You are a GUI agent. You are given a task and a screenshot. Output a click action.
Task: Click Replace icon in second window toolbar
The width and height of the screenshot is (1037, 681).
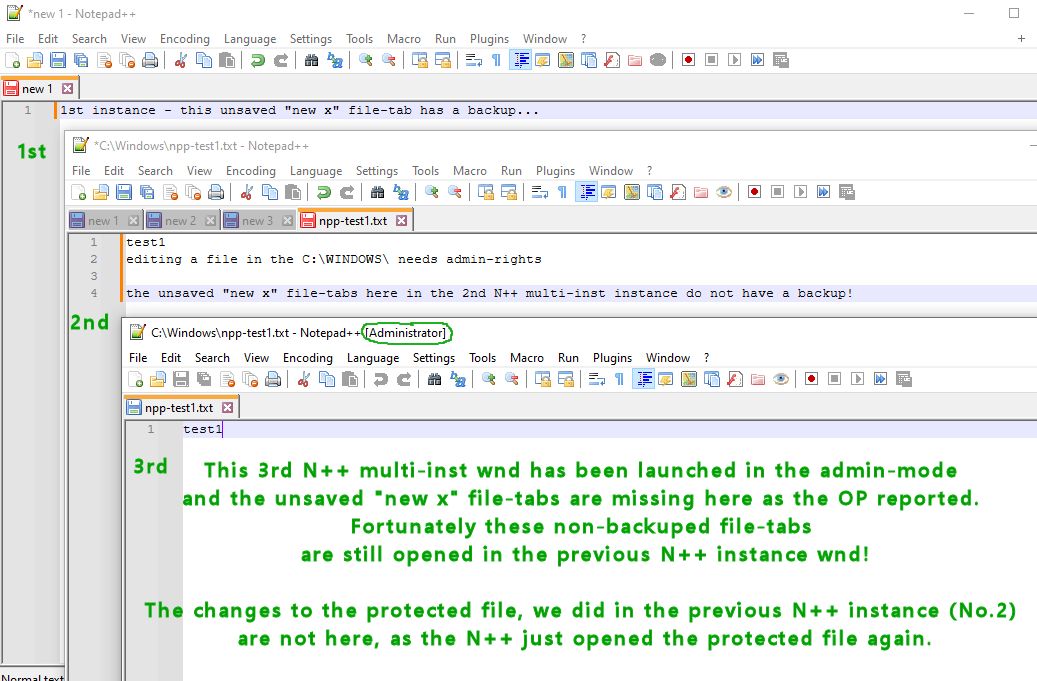pyautogui.click(x=401, y=192)
